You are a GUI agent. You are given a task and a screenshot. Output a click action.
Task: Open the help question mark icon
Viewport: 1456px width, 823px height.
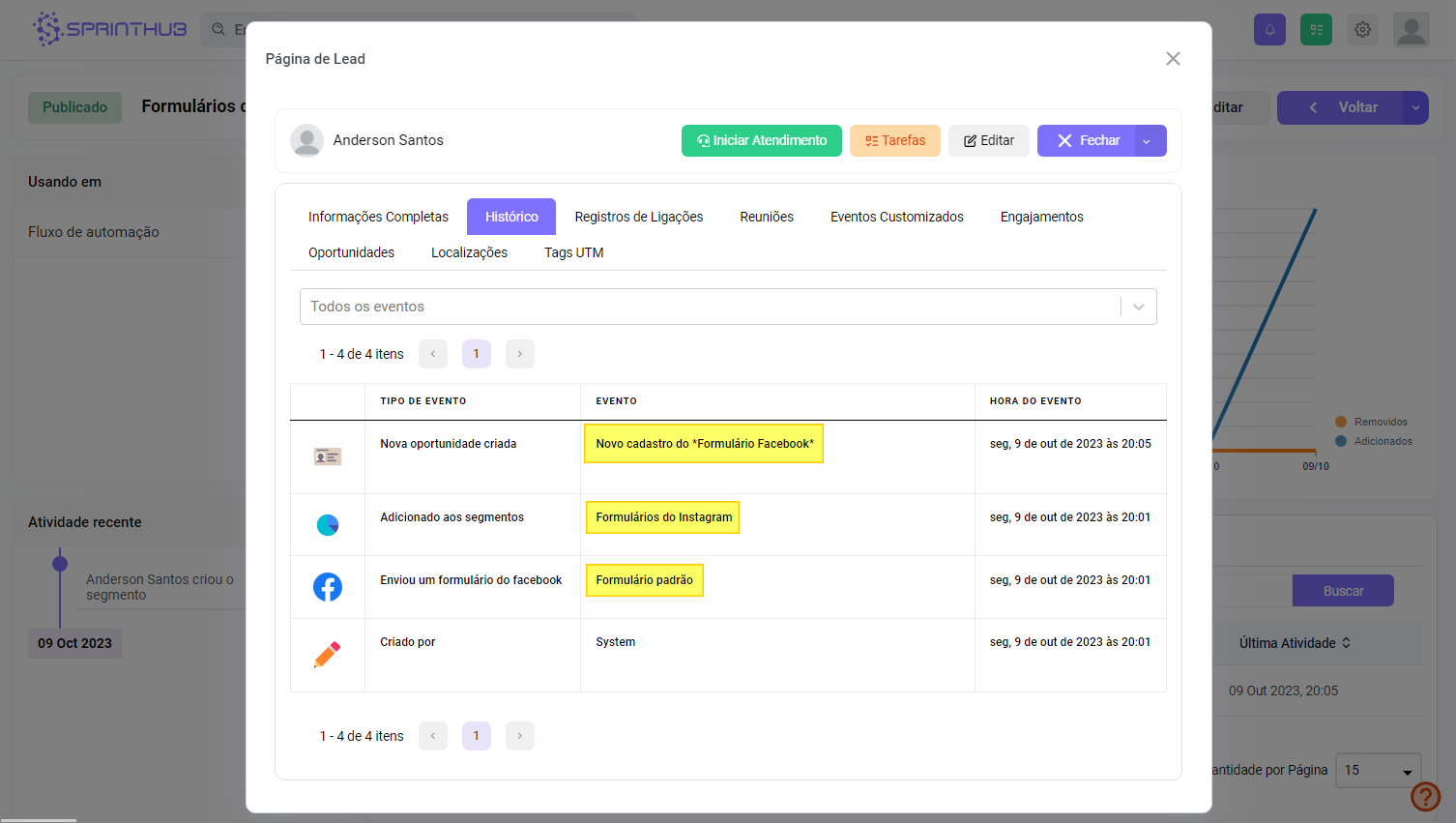[x=1425, y=796]
